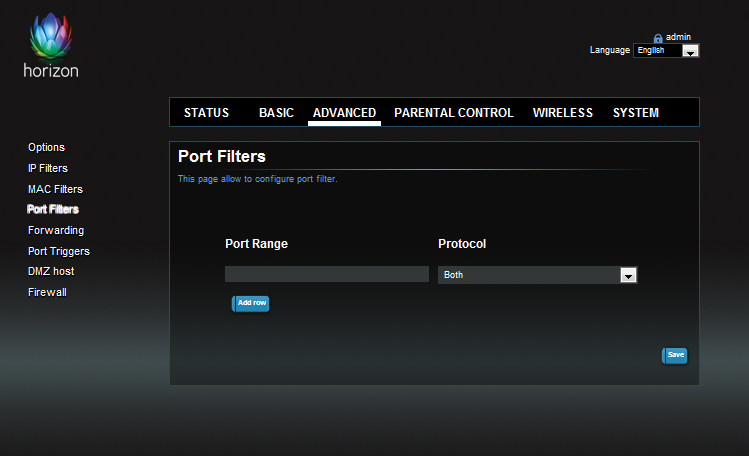Open the Language dropdown arrow
Image resolution: width=749 pixels, height=456 pixels.
[690, 51]
